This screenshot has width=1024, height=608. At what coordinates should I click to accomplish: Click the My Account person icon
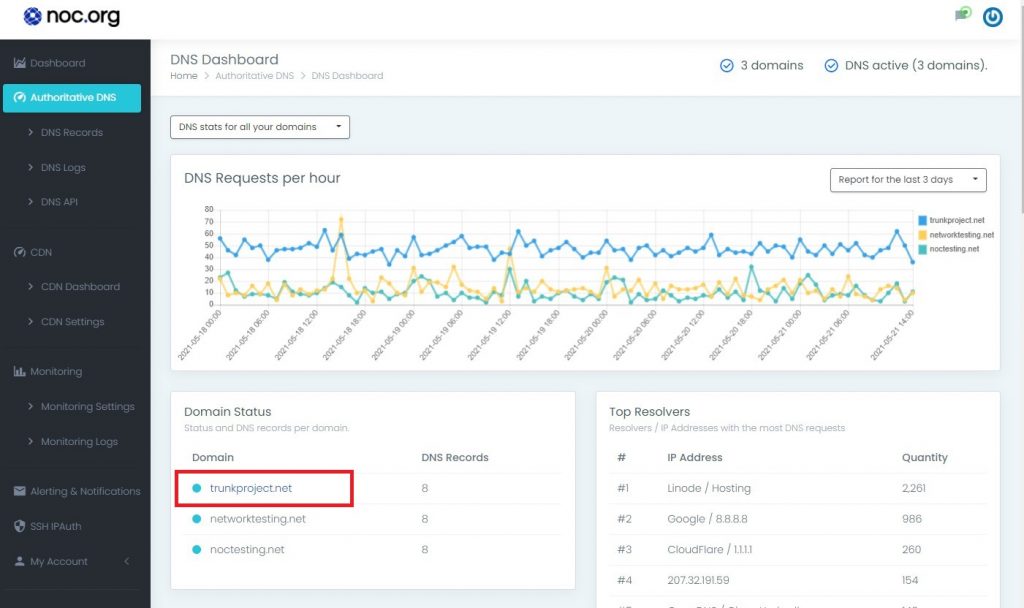point(20,561)
